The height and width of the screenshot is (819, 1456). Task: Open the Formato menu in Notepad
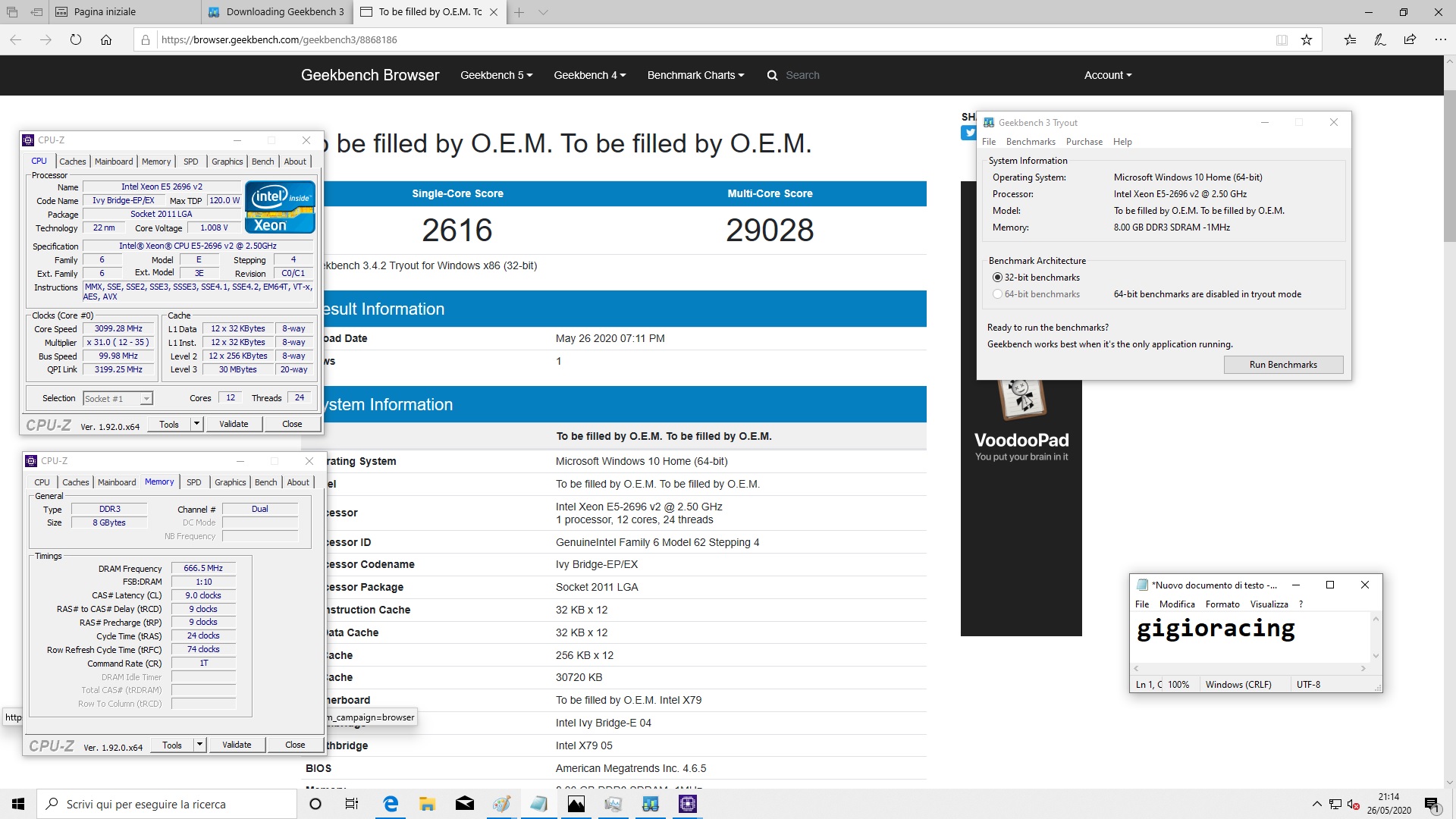coord(1222,604)
